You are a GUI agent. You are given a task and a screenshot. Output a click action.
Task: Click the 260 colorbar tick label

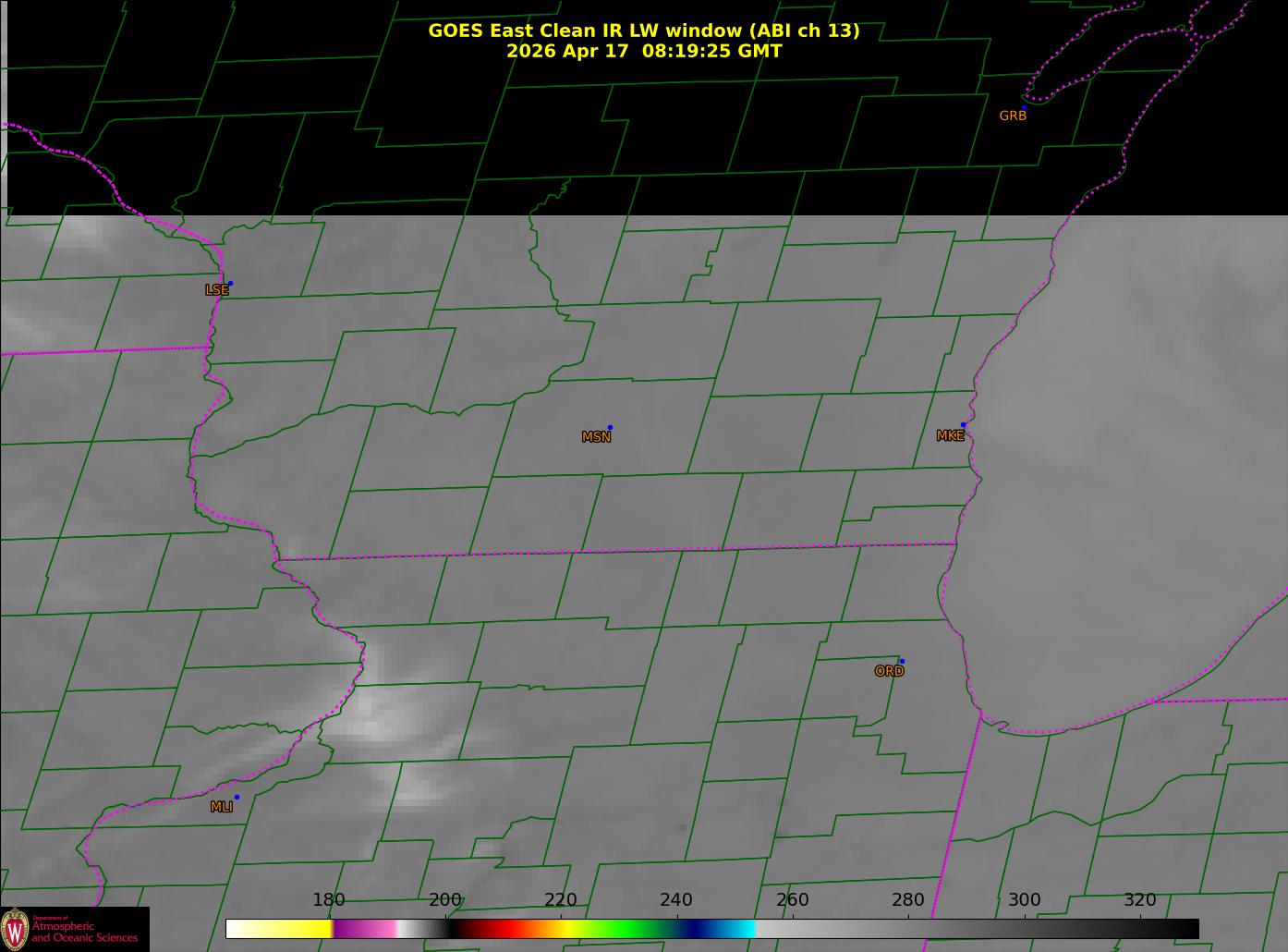[x=792, y=899]
